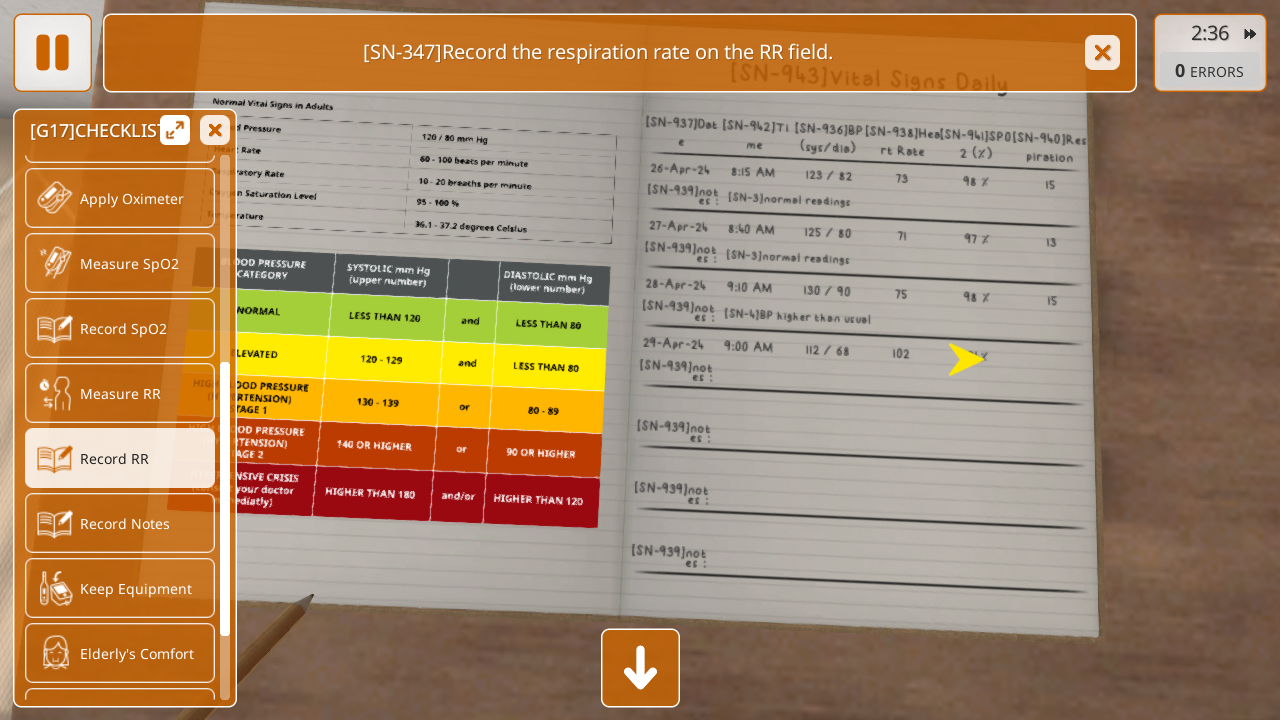Click the Elderly's Comfort face icon

coord(55,653)
